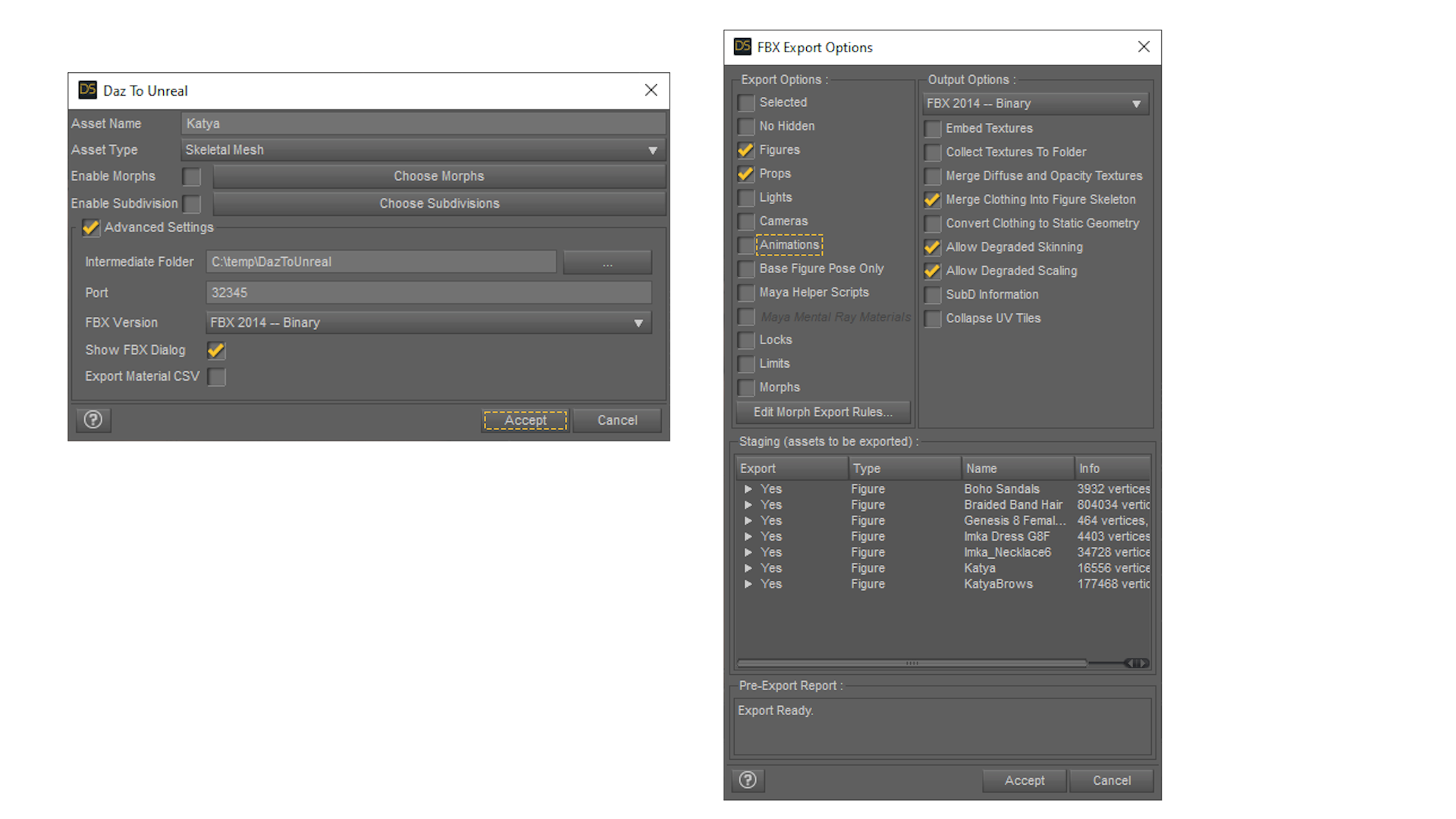This screenshot has width=1456, height=819.
Task: Expand the Boho Sandals staging row
Action: [748, 489]
